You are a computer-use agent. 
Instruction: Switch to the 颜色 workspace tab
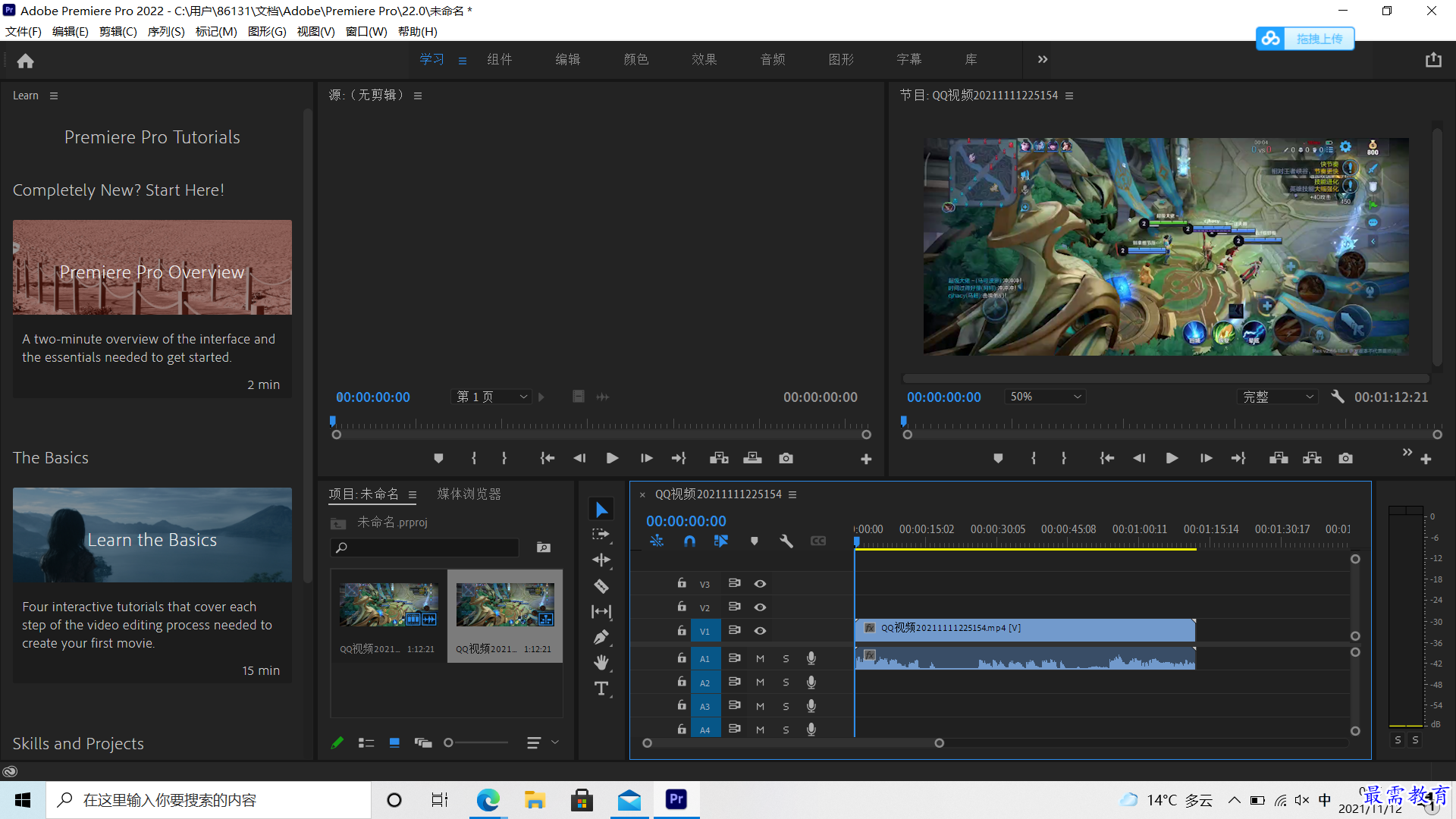635,59
